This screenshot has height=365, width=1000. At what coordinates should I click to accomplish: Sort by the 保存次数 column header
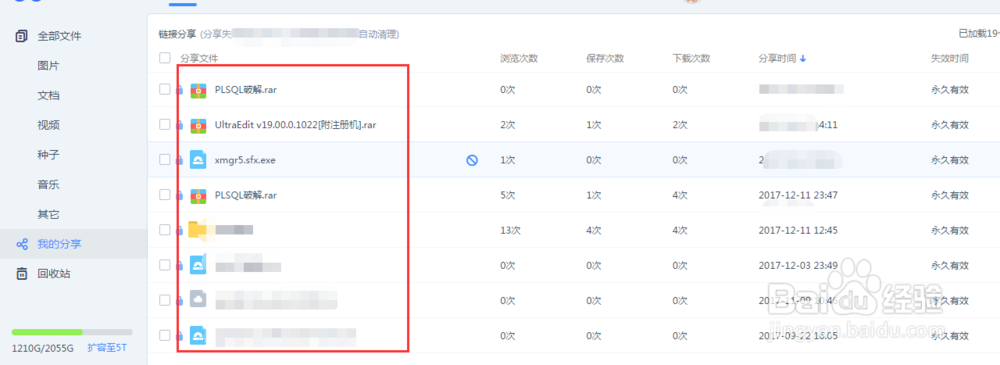(605, 59)
